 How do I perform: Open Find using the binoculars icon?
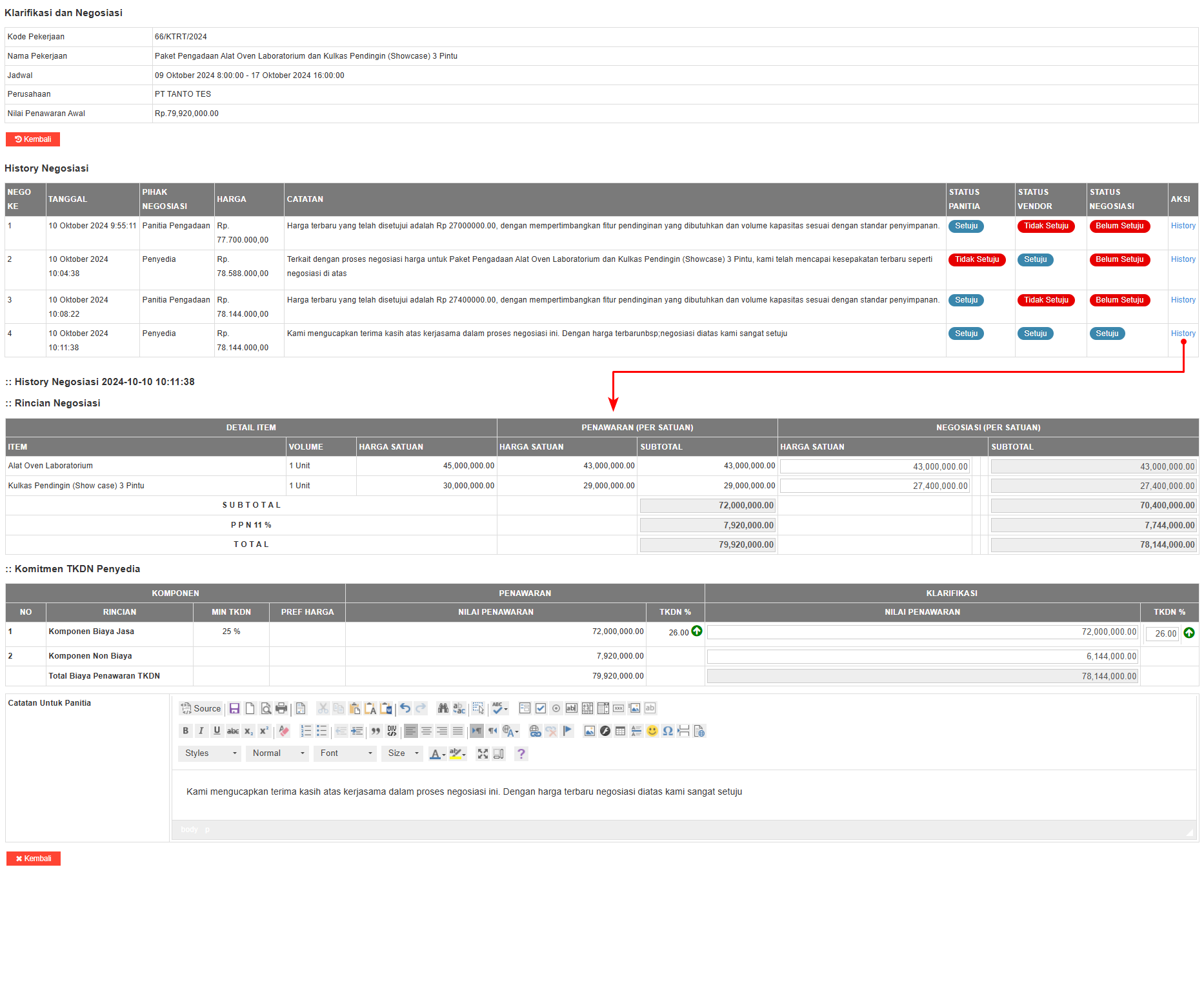pos(443,708)
